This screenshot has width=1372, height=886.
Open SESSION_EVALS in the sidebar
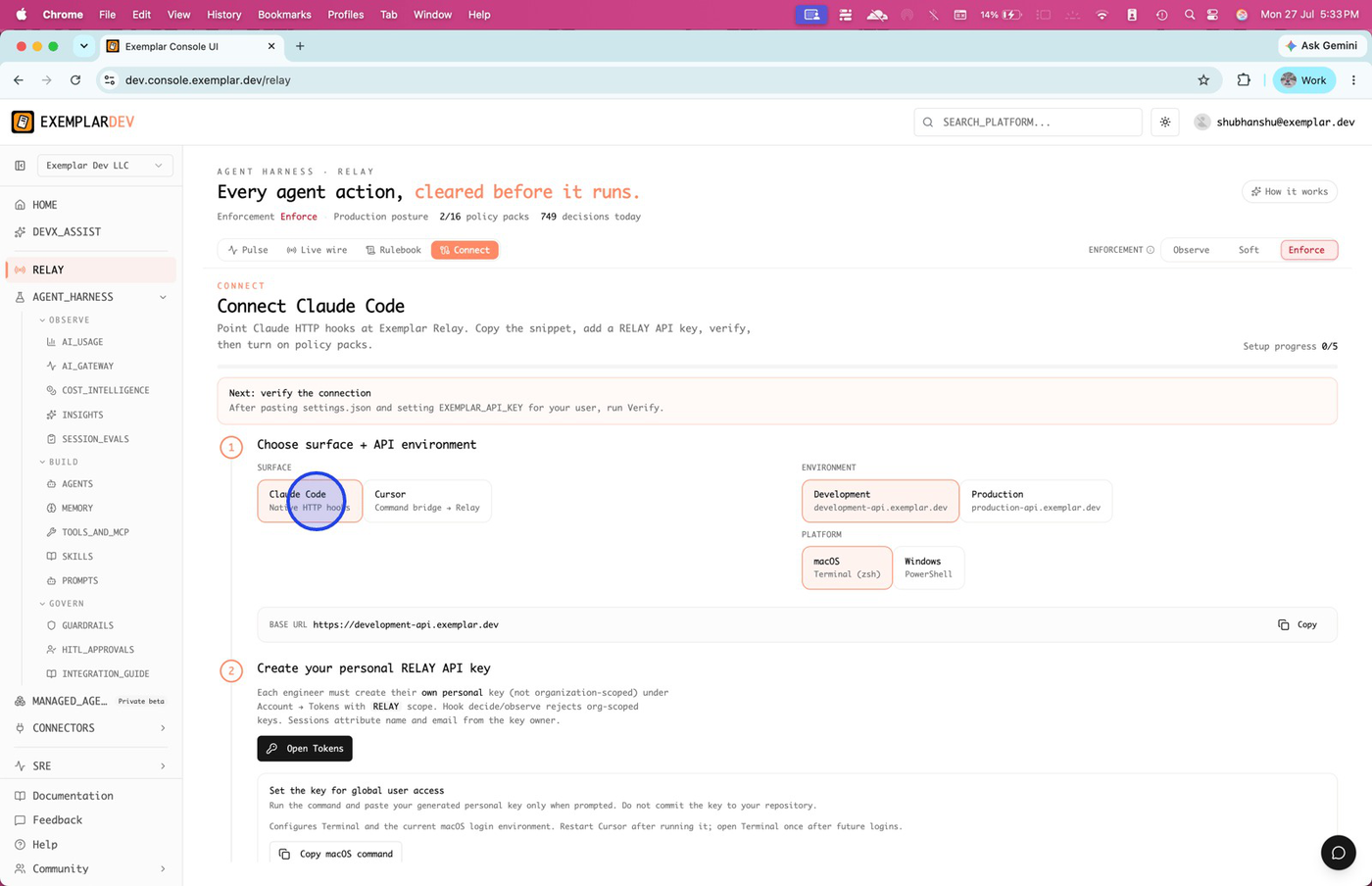95,439
